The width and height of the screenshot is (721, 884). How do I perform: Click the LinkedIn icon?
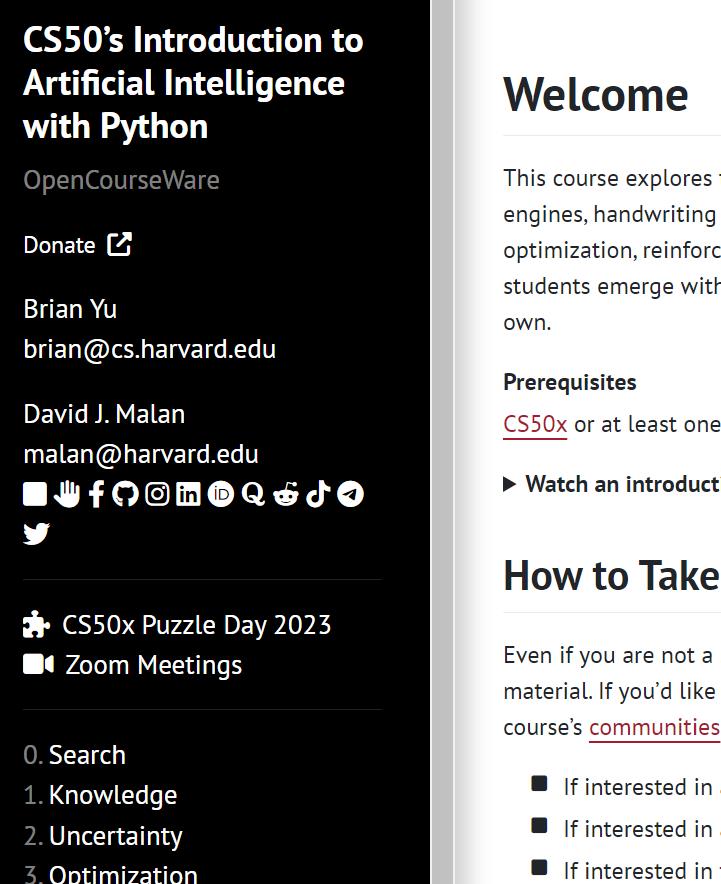click(188, 494)
